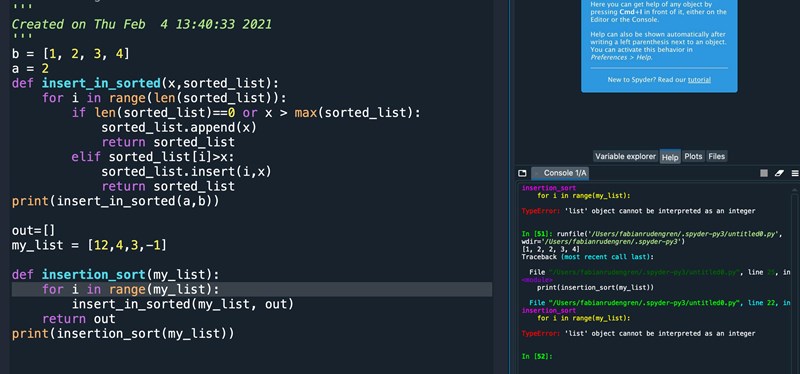
Task: Click the 'print(insert_in_sorted(a,b))' line
Action: [x=115, y=201]
